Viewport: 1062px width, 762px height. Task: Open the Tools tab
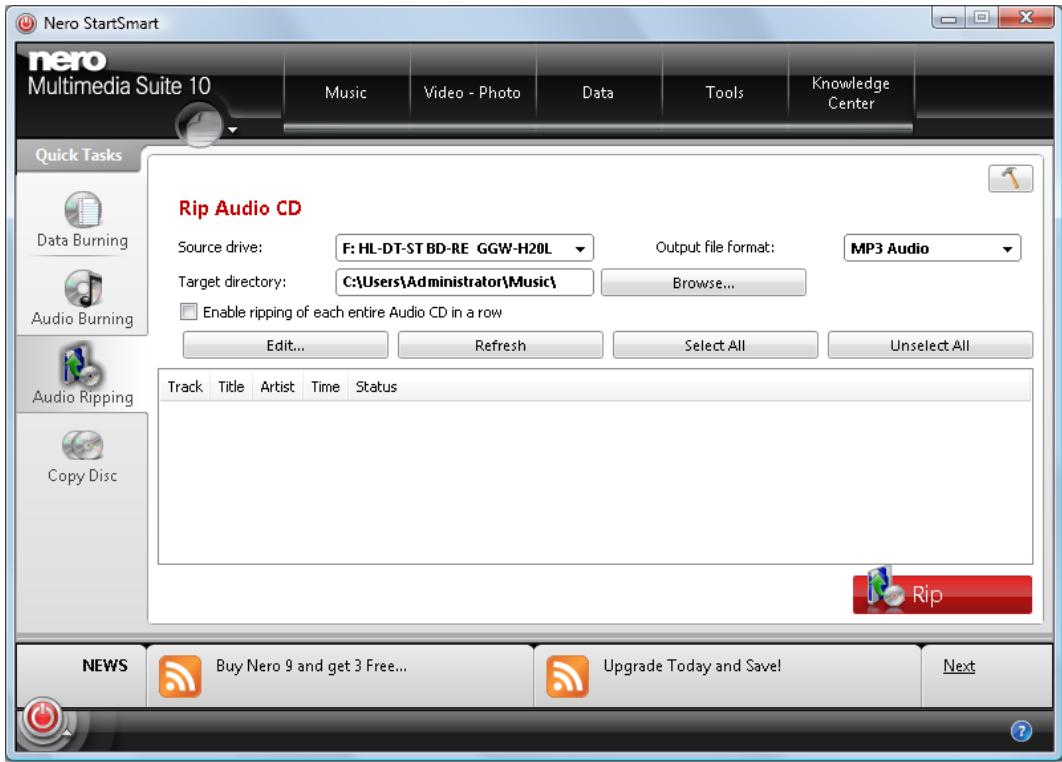coord(724,93)
